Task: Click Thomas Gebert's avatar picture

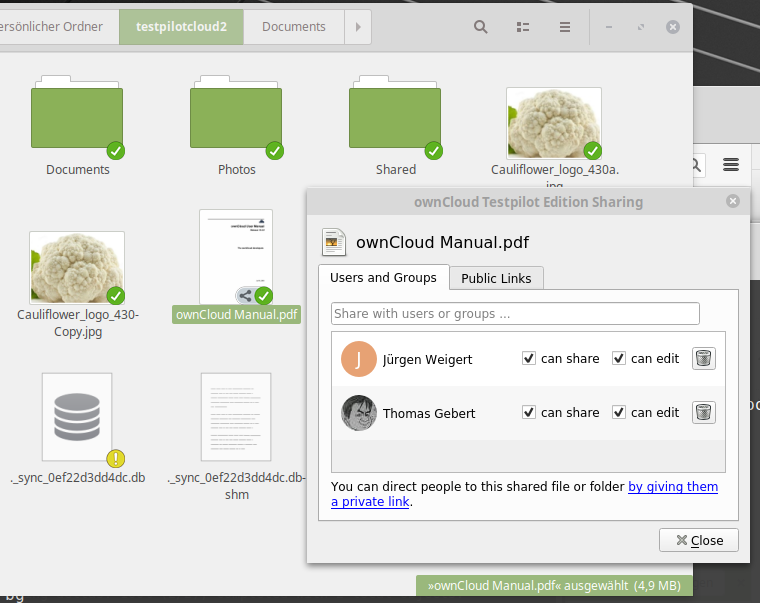Action: (359, 413)
